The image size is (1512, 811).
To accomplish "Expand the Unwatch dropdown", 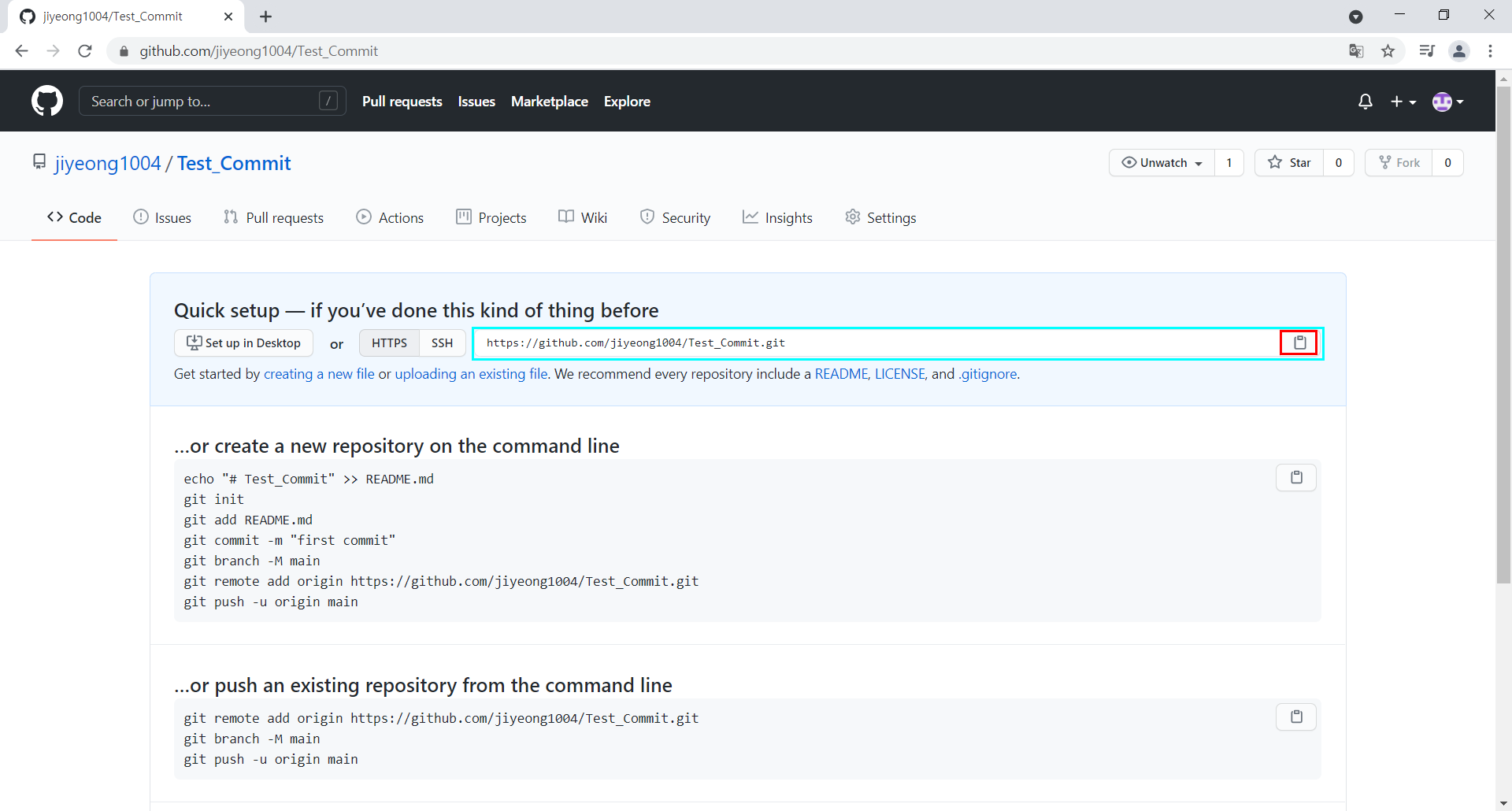I will (1162, 162).
